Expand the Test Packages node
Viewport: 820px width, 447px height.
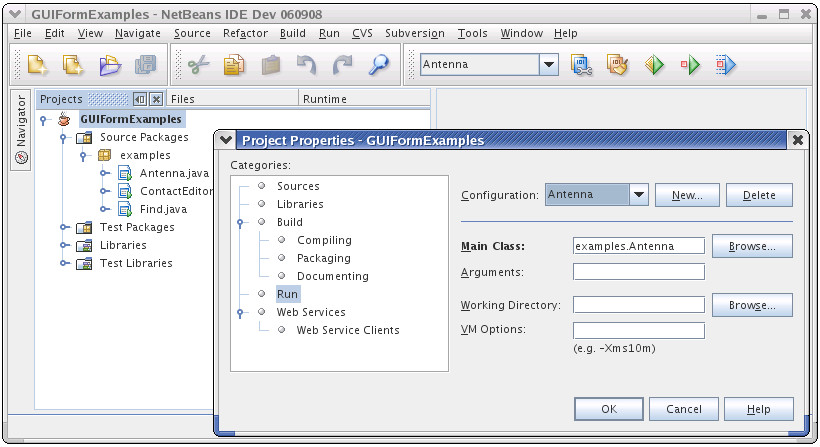pyautogui.click(x=63, y=227)
